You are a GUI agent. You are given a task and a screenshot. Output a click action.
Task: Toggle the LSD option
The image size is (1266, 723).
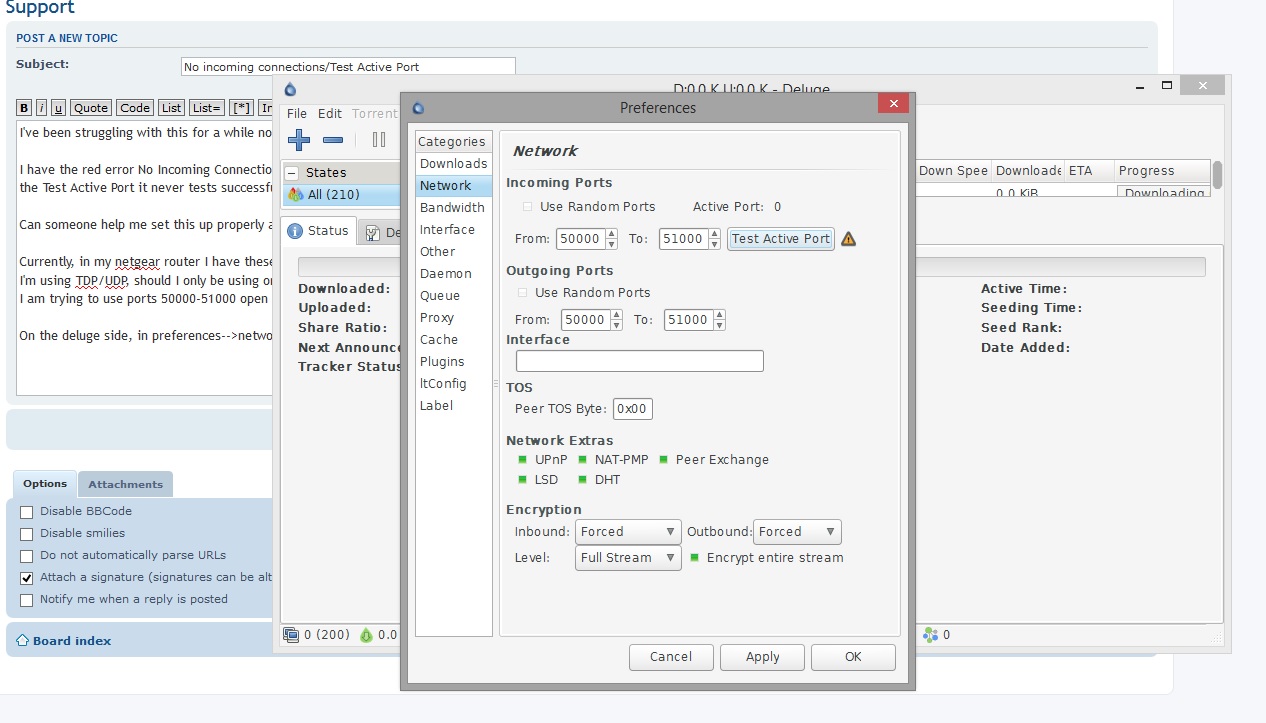coord(522,480)
